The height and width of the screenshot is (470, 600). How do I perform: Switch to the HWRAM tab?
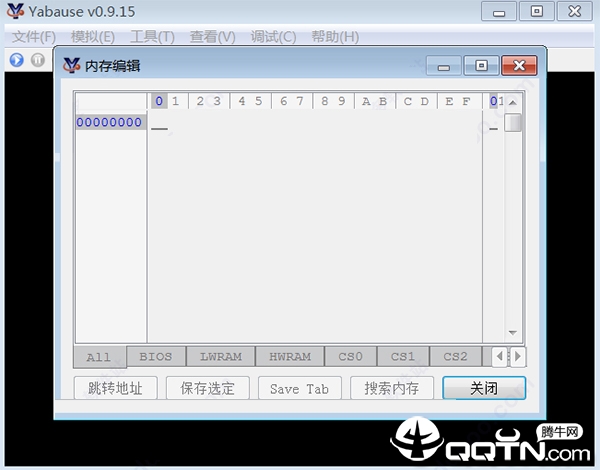coord(290,357)
